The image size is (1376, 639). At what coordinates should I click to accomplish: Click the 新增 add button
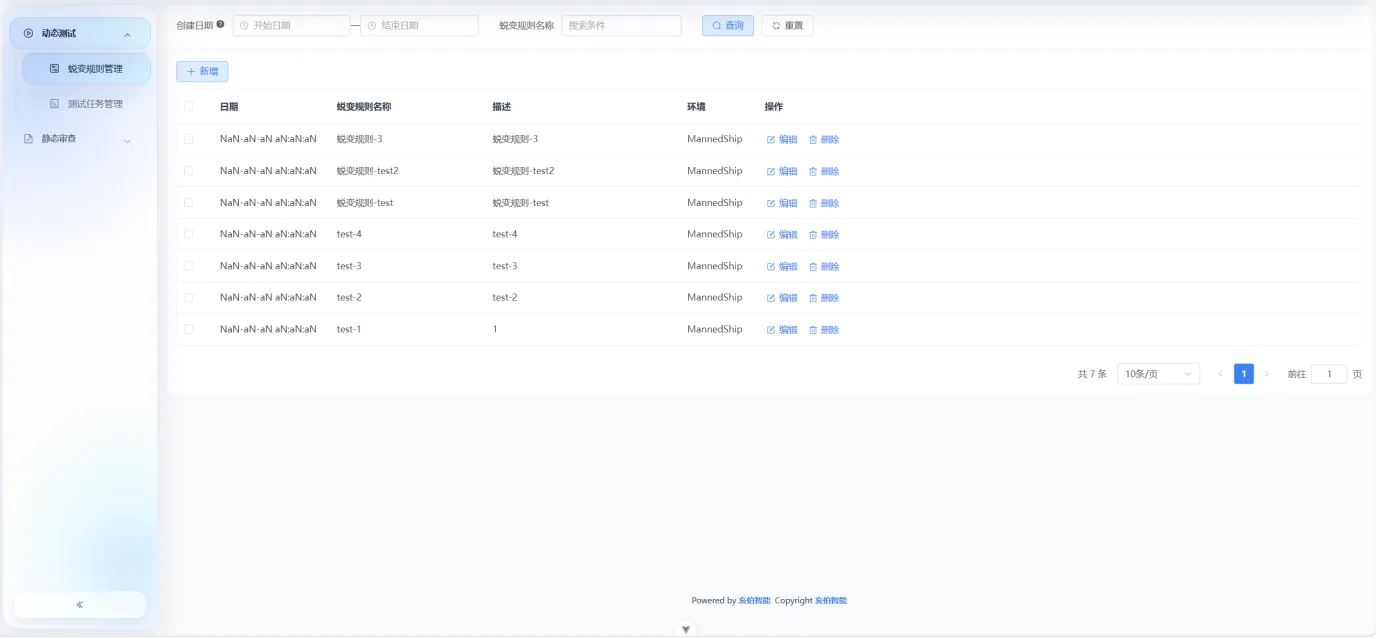click(202, 71)
